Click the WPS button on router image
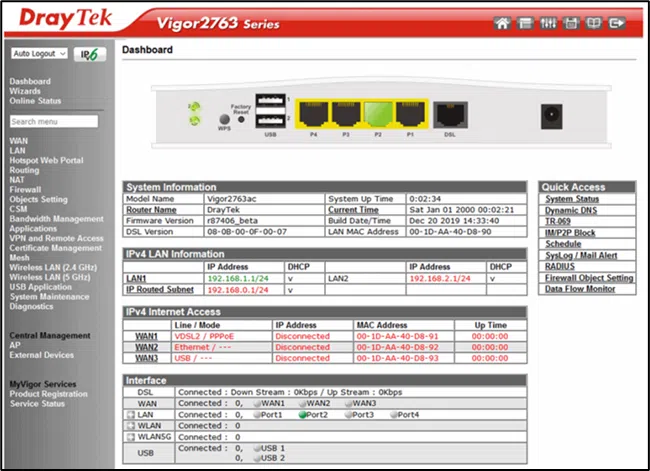 click(225, 118)
